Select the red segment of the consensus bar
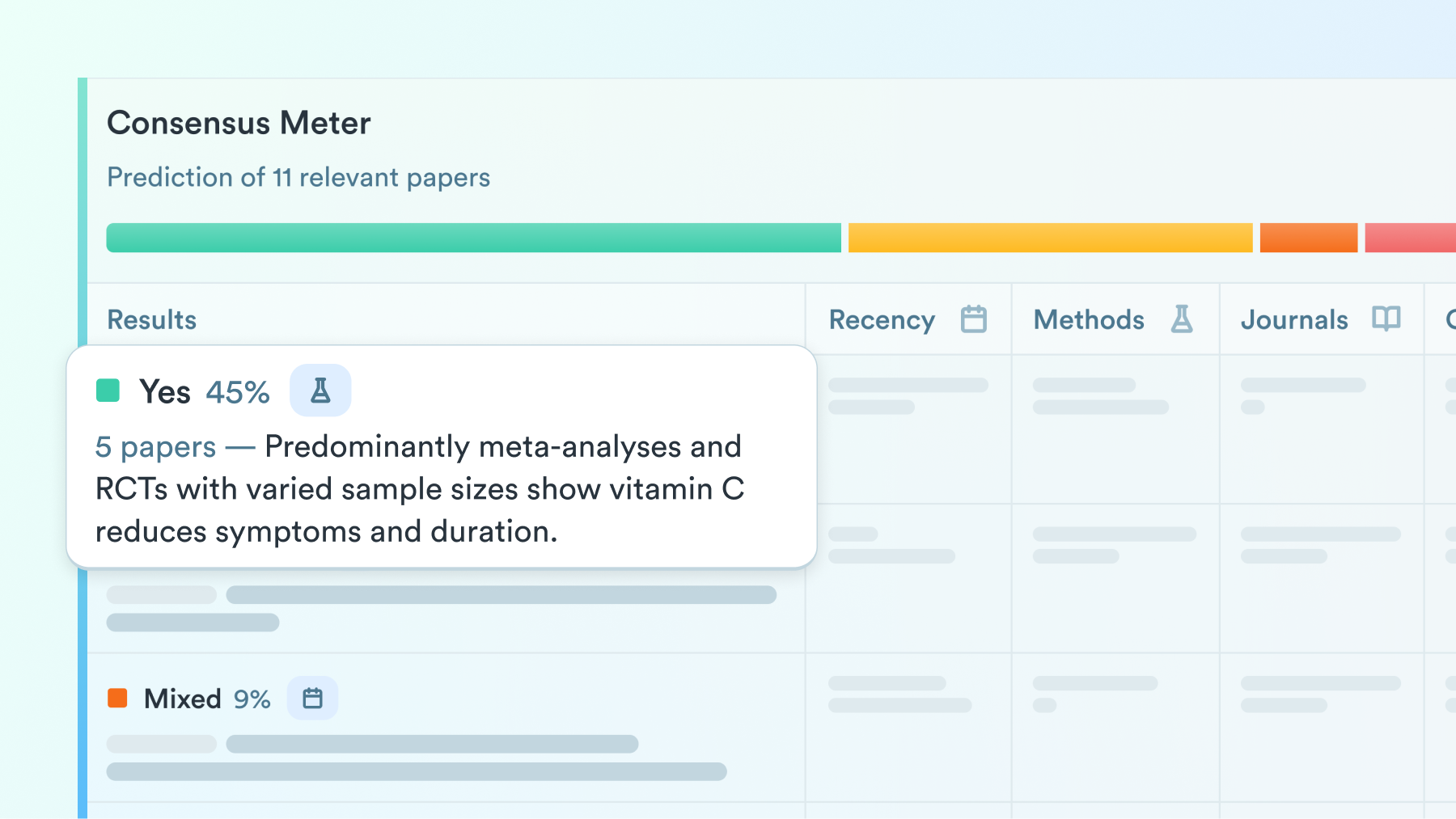1456x819 pixels. coord(1410,238)
